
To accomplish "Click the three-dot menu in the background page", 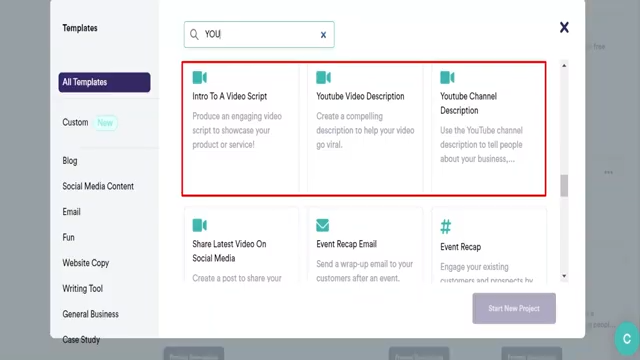I will 609,172.
